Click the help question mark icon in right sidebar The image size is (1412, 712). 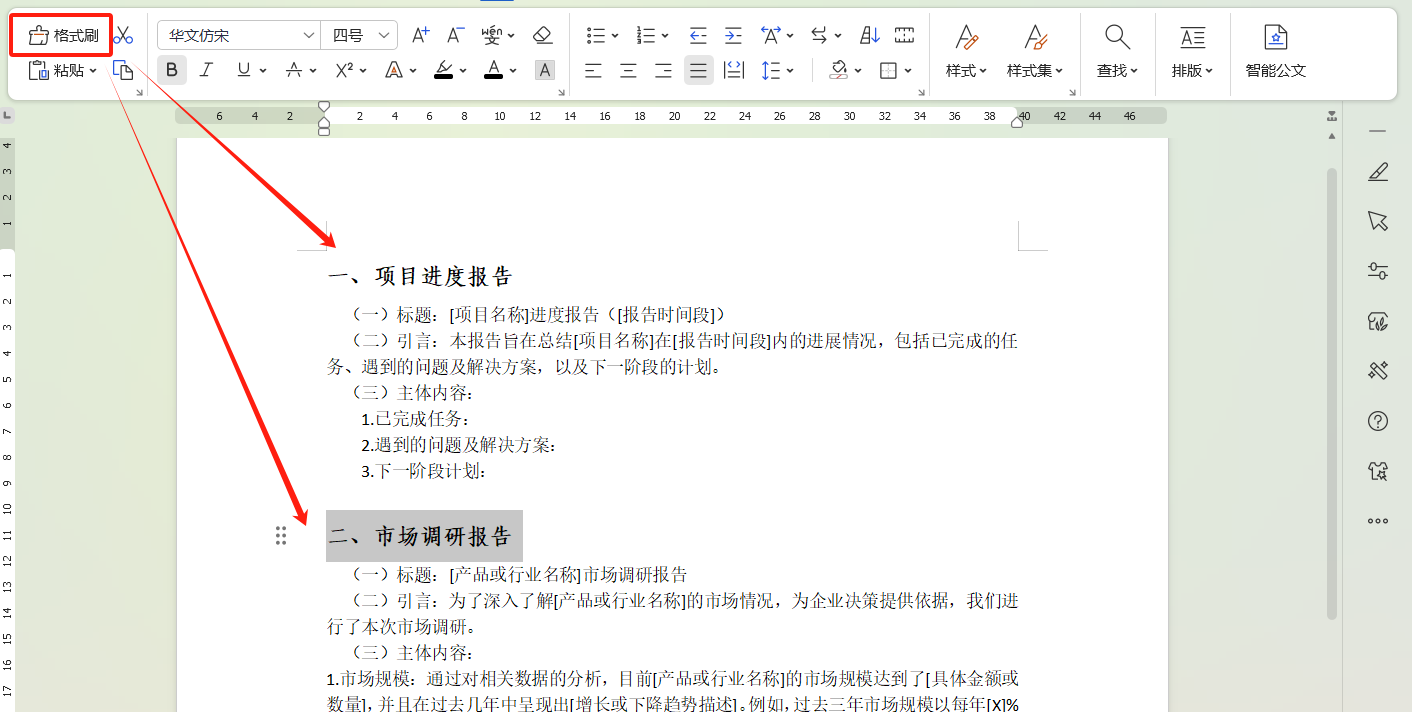(x=1378, y=422)
